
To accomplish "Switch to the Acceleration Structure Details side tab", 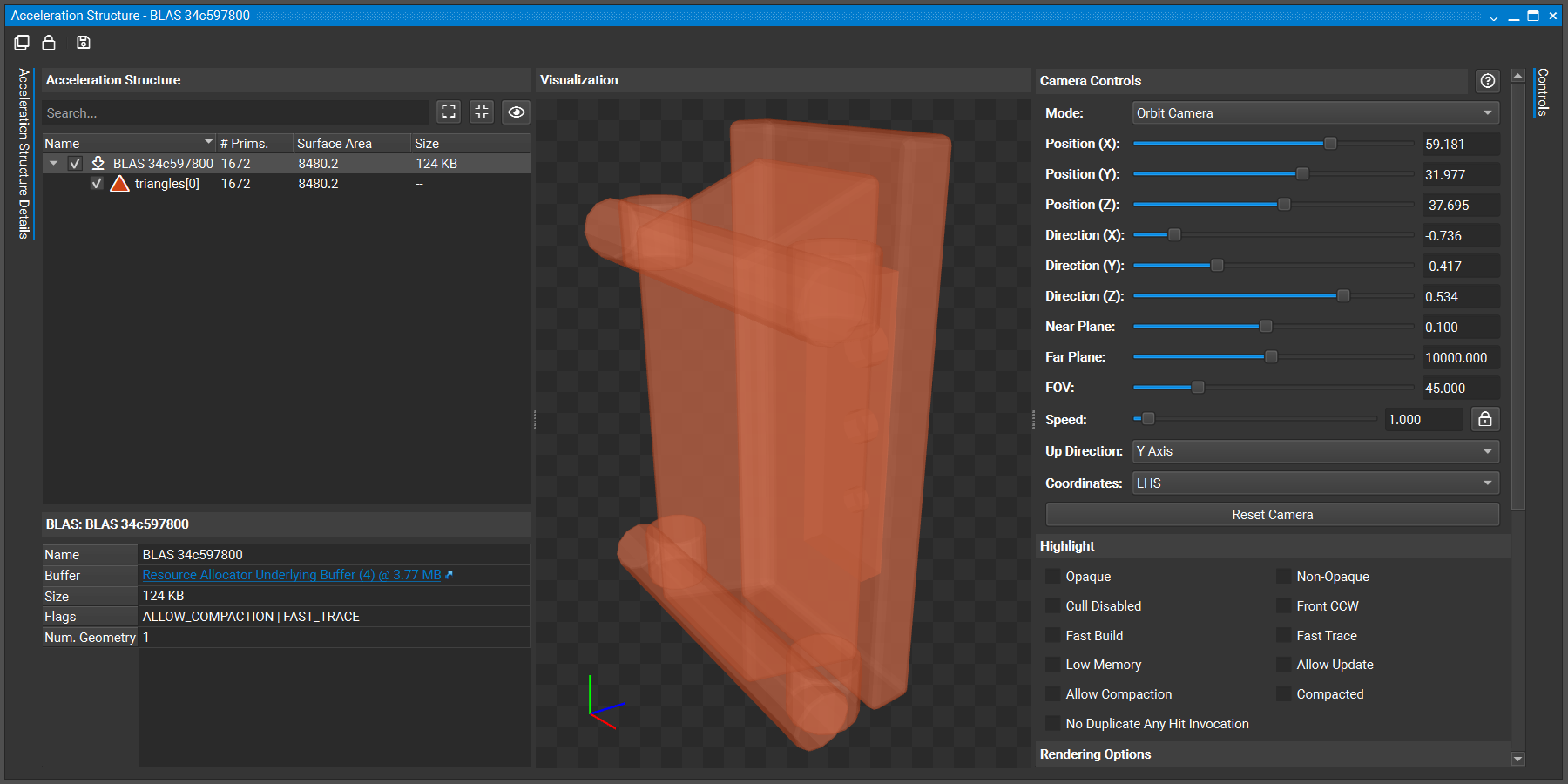I will coord(24,153).
